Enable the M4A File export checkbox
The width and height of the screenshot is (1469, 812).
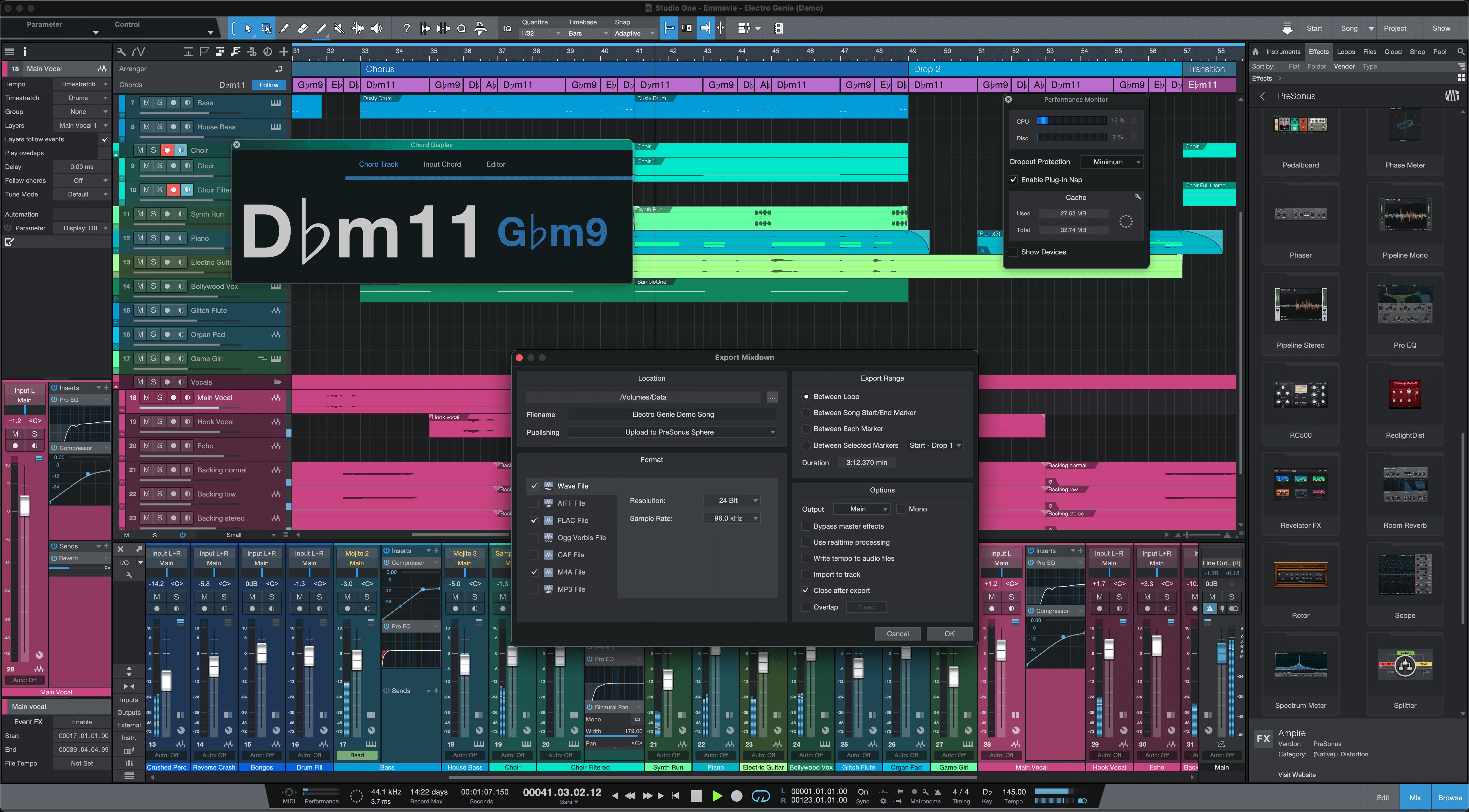(534, 571)
